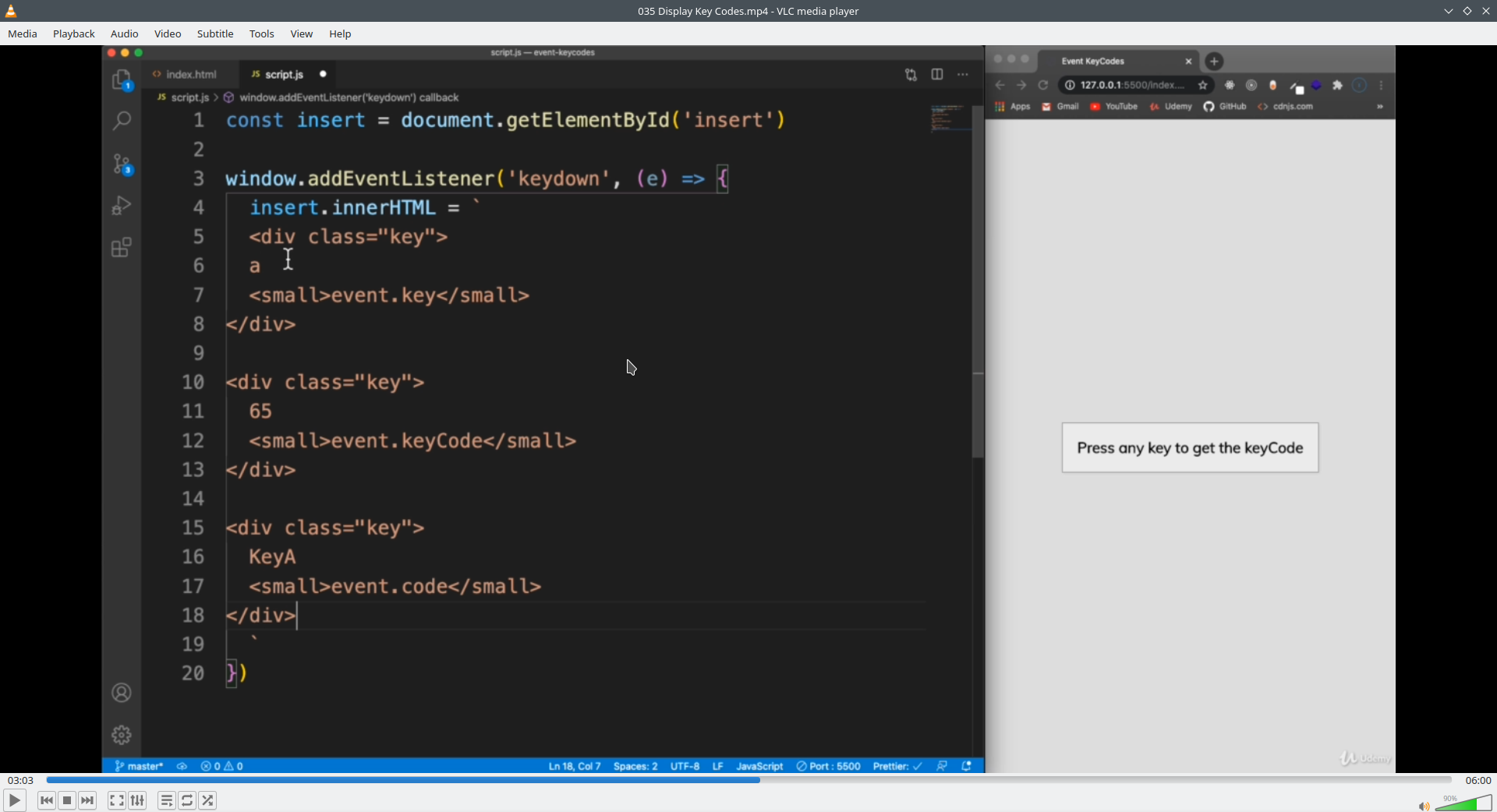Screen dimensions: 1497x812
Task: Adjust the volume slider level
Action: [1463, 803]
